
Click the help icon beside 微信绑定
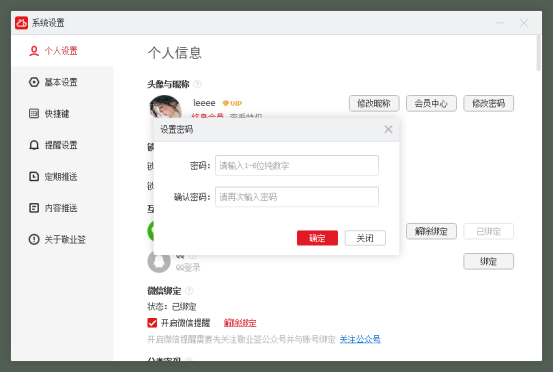(x=189, y=291)
